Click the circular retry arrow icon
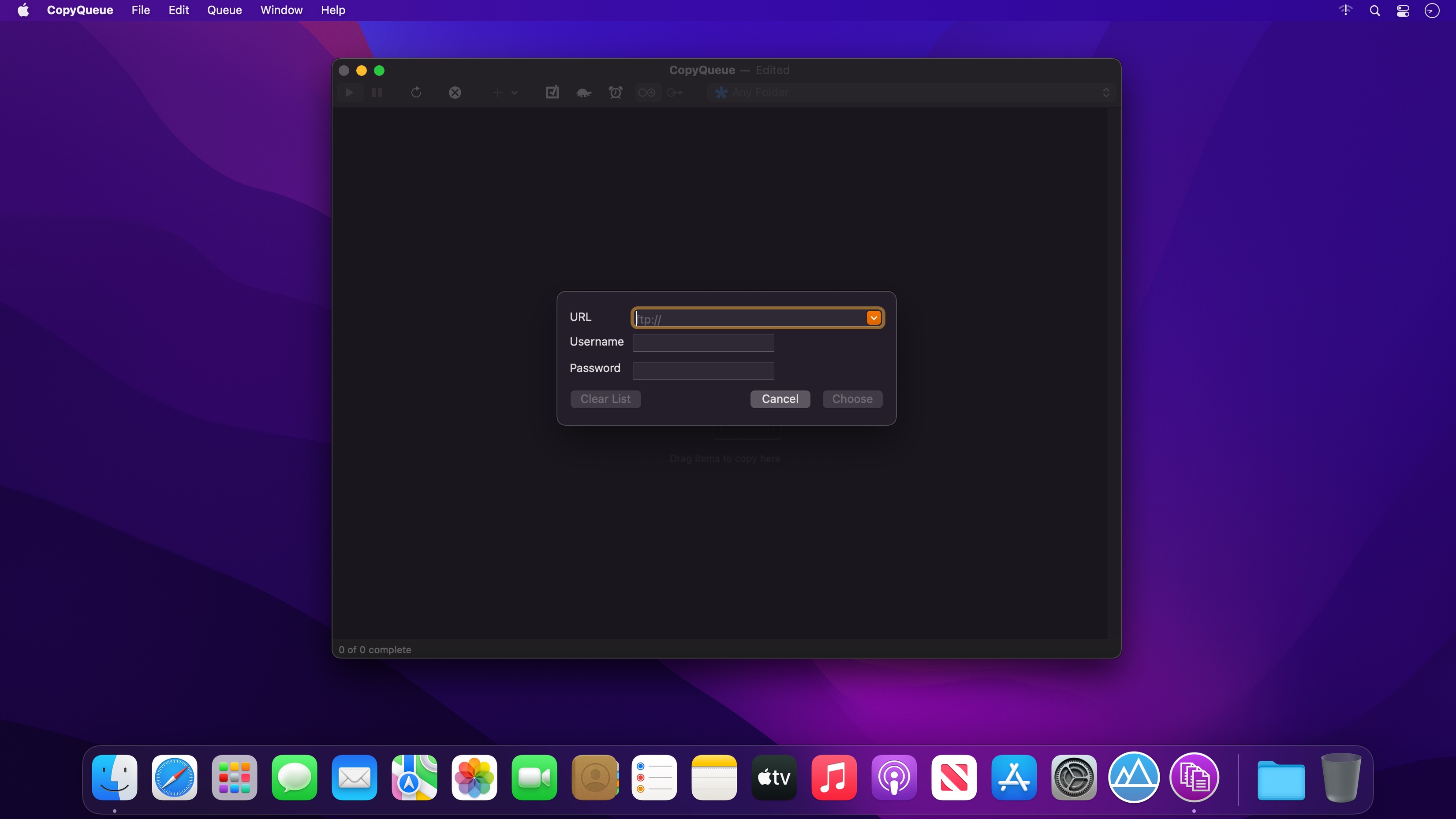1456x819 pixels. [416, 92]
